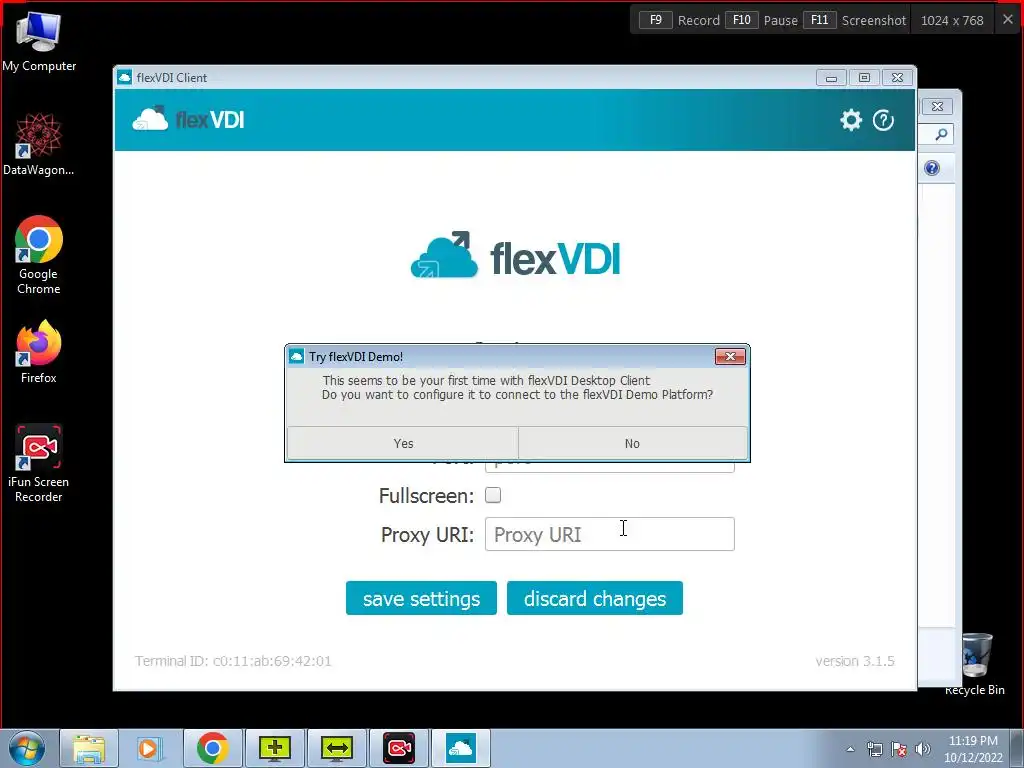This screenshot has width=1024, height=768.
Task: Click the F10 Pause button
Action: (761, 20)
